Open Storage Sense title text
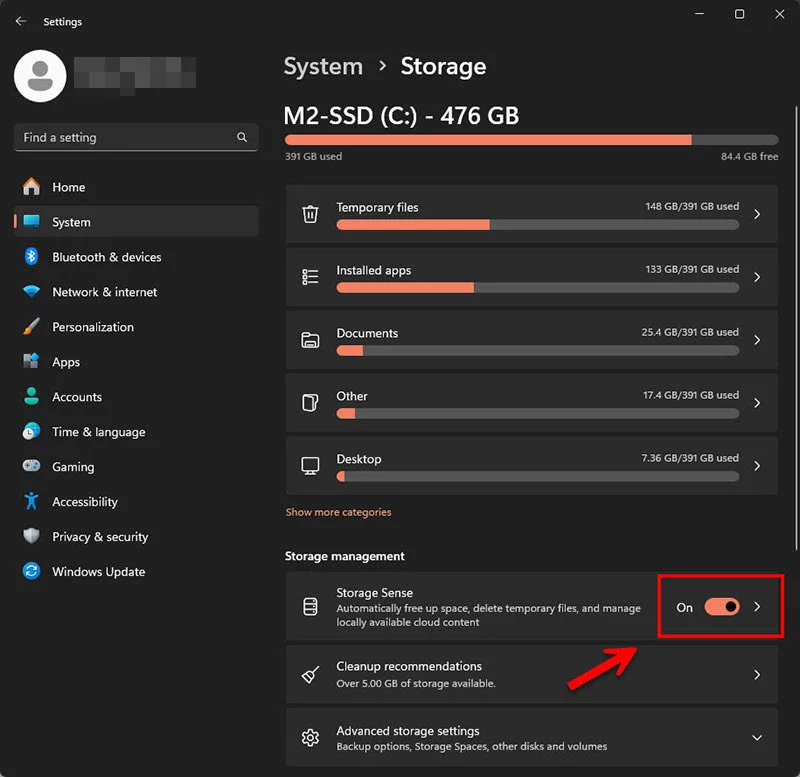800x777 pixels. [x=374, y=592]
